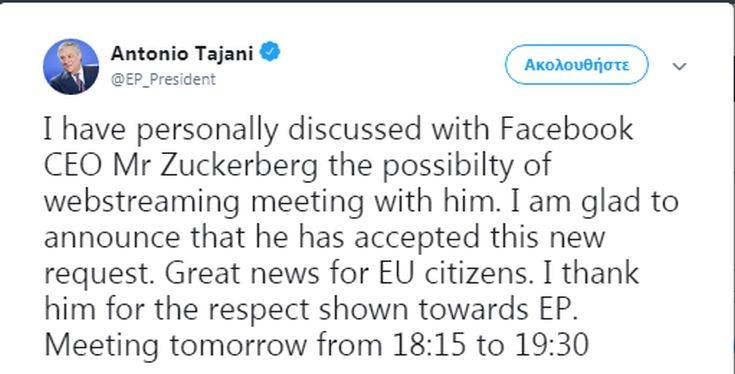
Task: Expand the tweet options chevron
Action: (679, 67)
